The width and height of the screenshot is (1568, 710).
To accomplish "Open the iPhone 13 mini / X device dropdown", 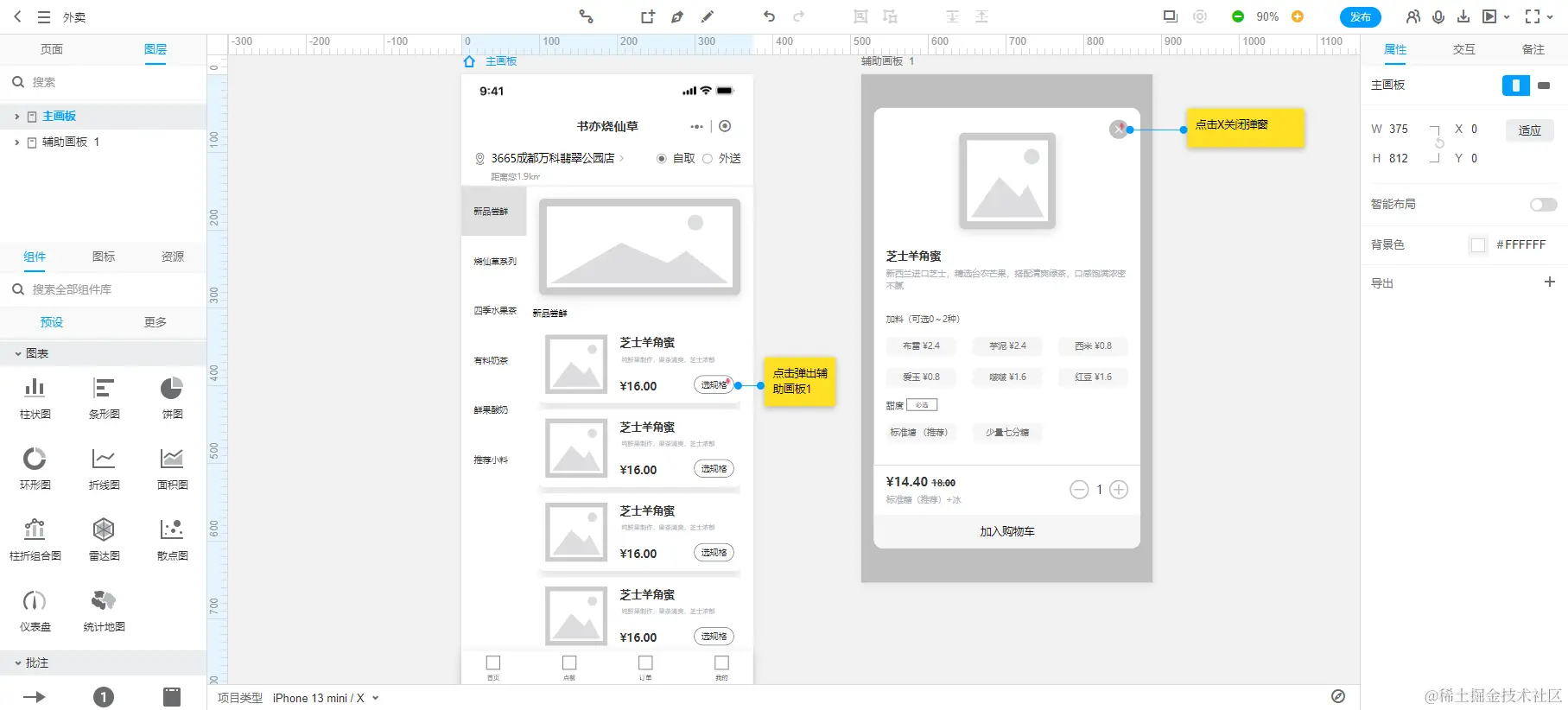I will tap(326, 698).
